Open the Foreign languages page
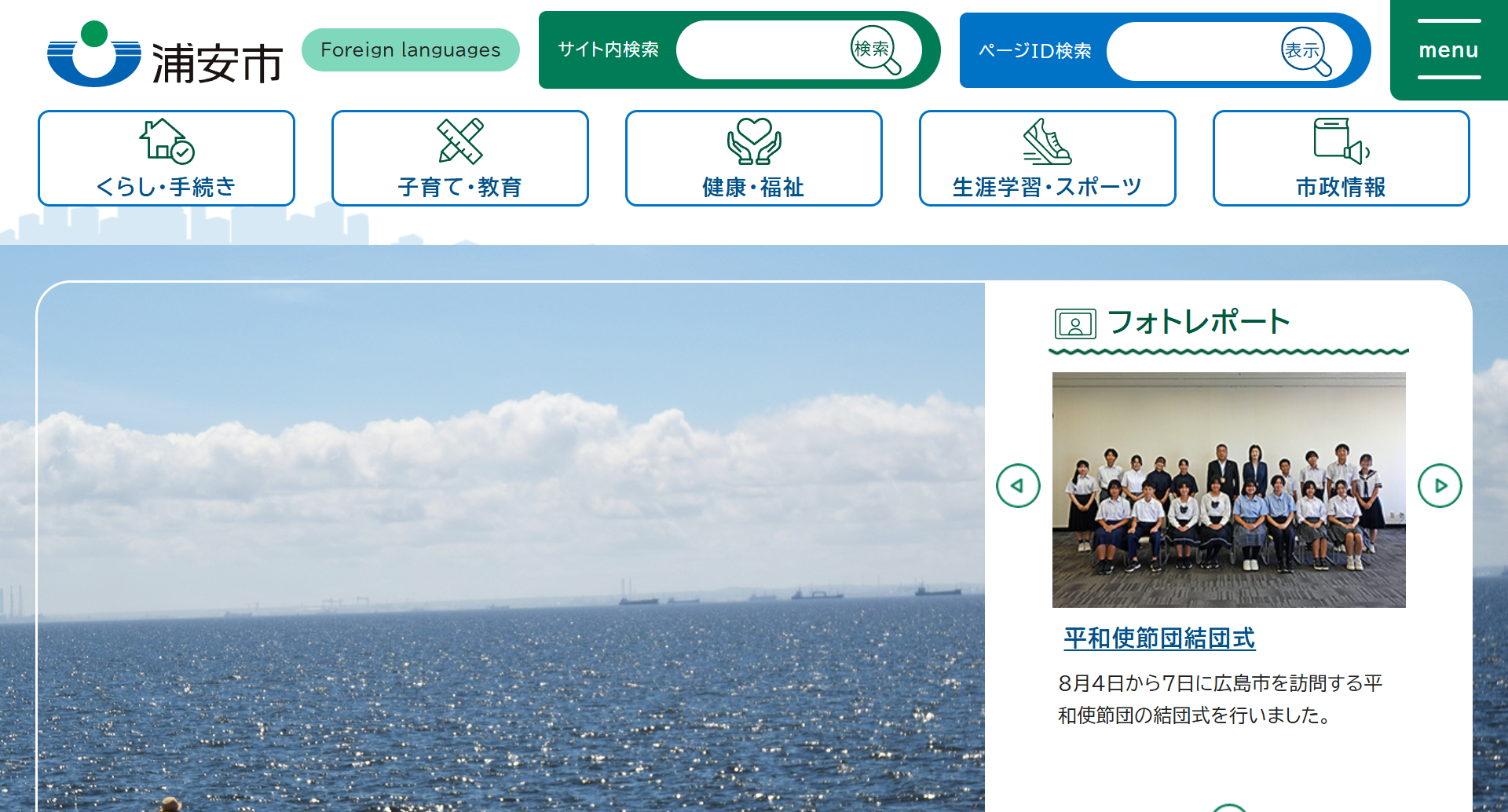This screenshot has height=812, width=1508. (410, 49)
